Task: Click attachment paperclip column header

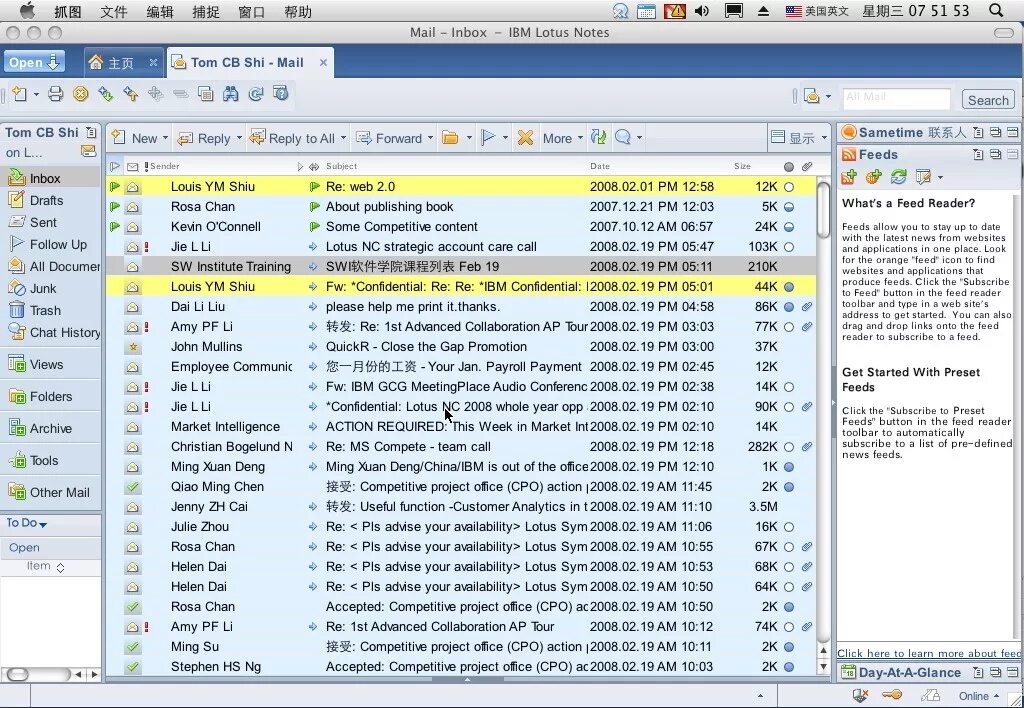Action: [x=807, y=167]
